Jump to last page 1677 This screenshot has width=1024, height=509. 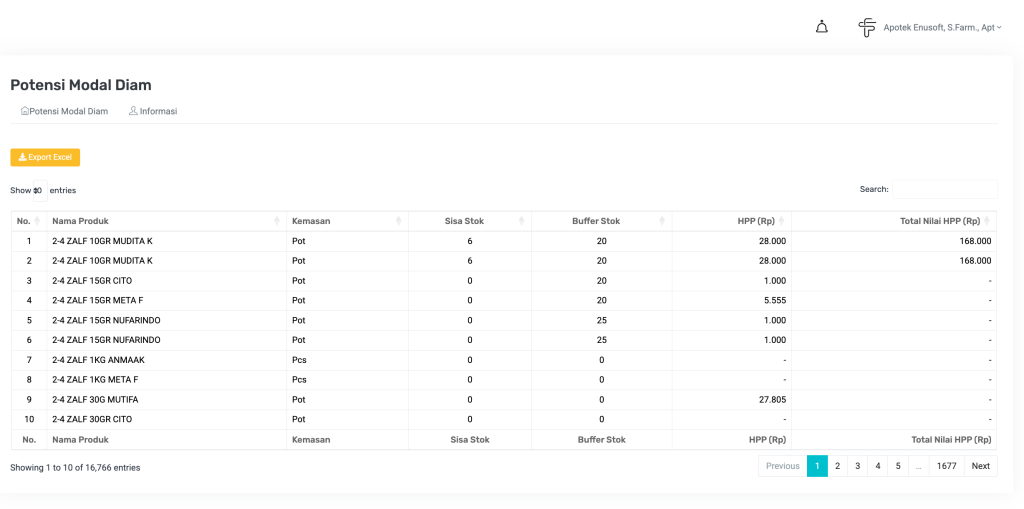pyautogui.click(x=946, y=466)
